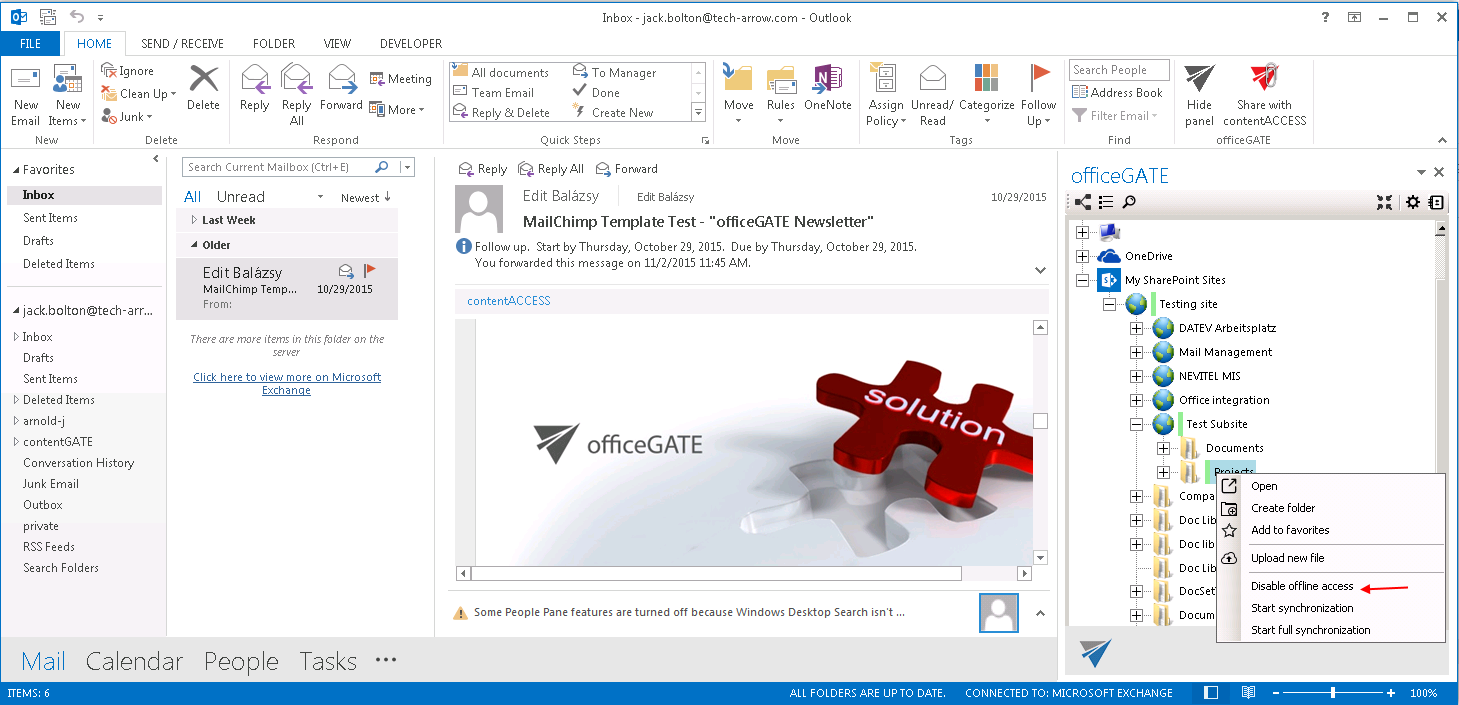Click the zoom slider handle in status bar

(1333, 693)
